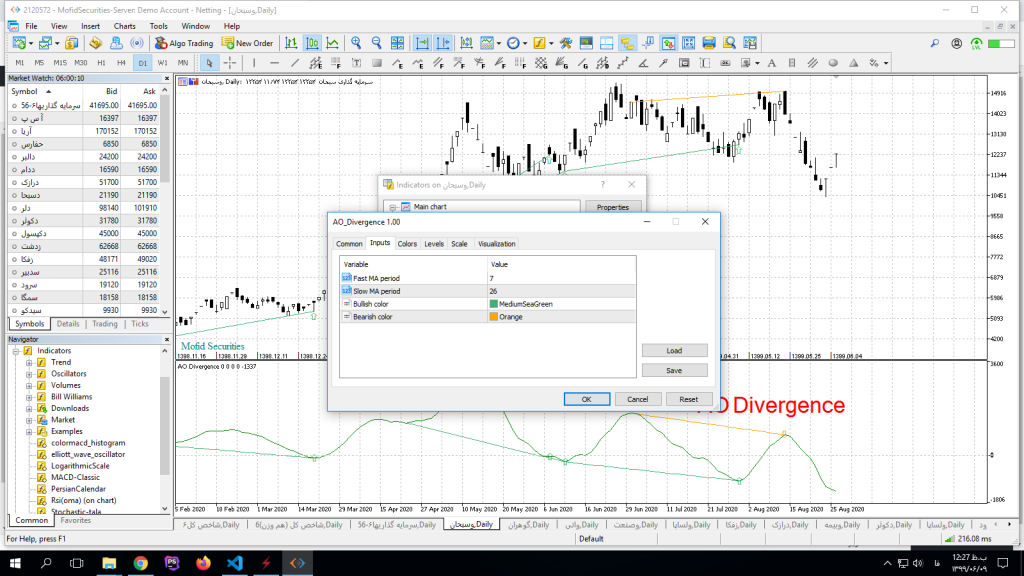1024x576 pixels.
Task: Switch to the Colors tab
Action: click(x=407, y=244)
